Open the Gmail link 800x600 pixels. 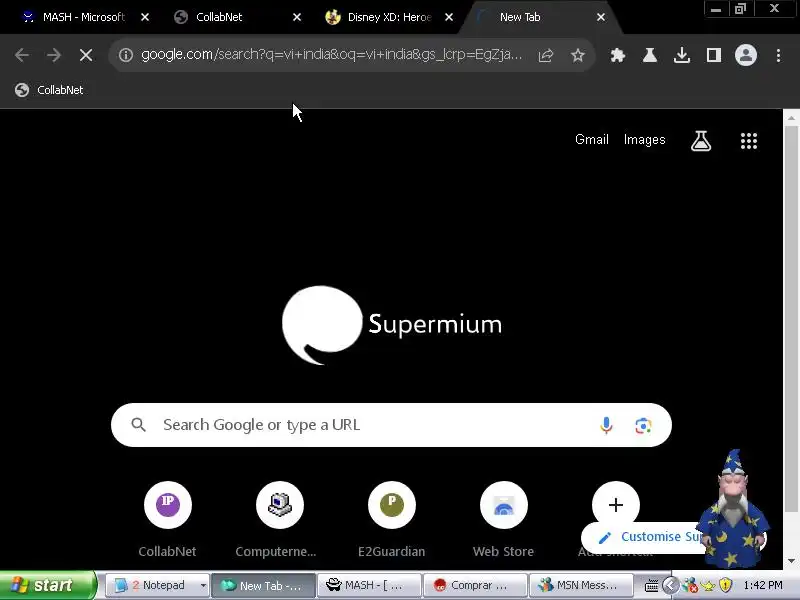coord(592,139)
